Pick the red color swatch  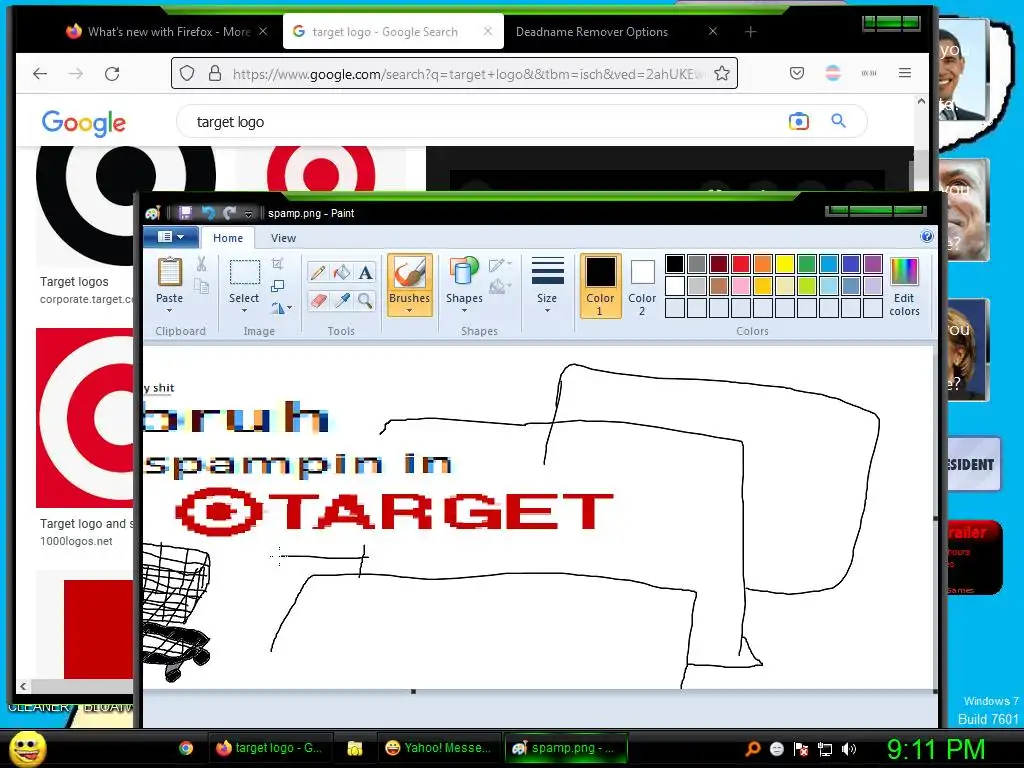tap(741, 264)
